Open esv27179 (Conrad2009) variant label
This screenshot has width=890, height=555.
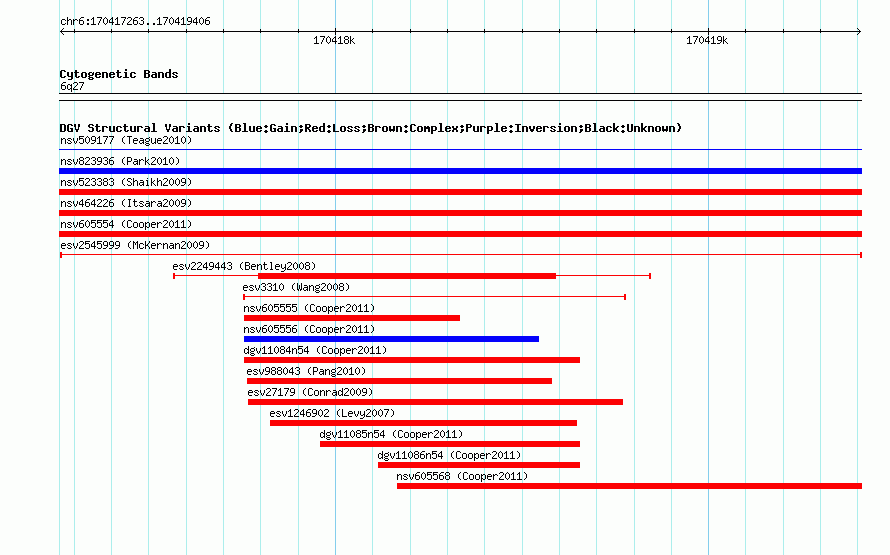[310, 392]
